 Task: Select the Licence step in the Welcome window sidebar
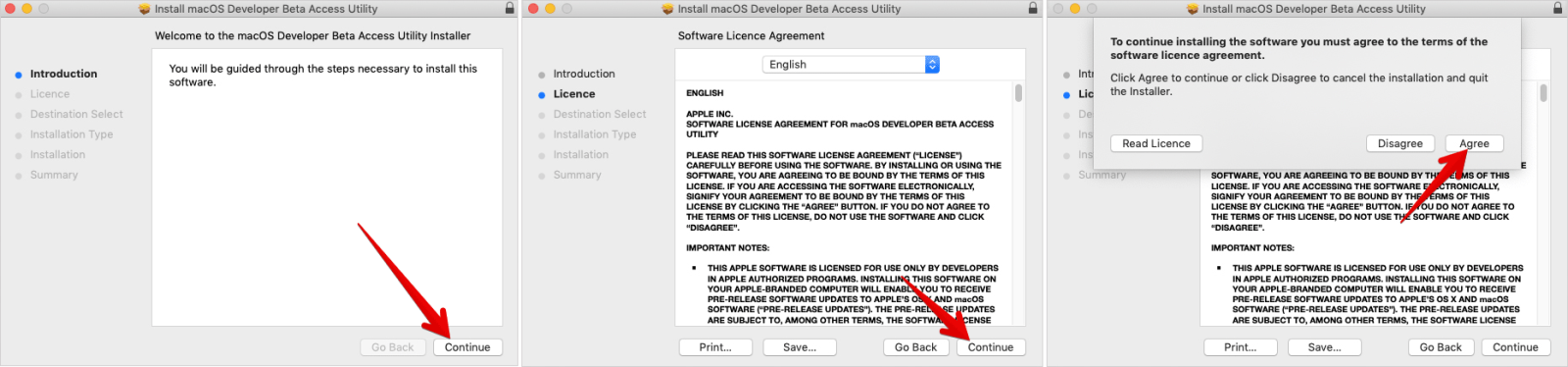tap(50, 94)
